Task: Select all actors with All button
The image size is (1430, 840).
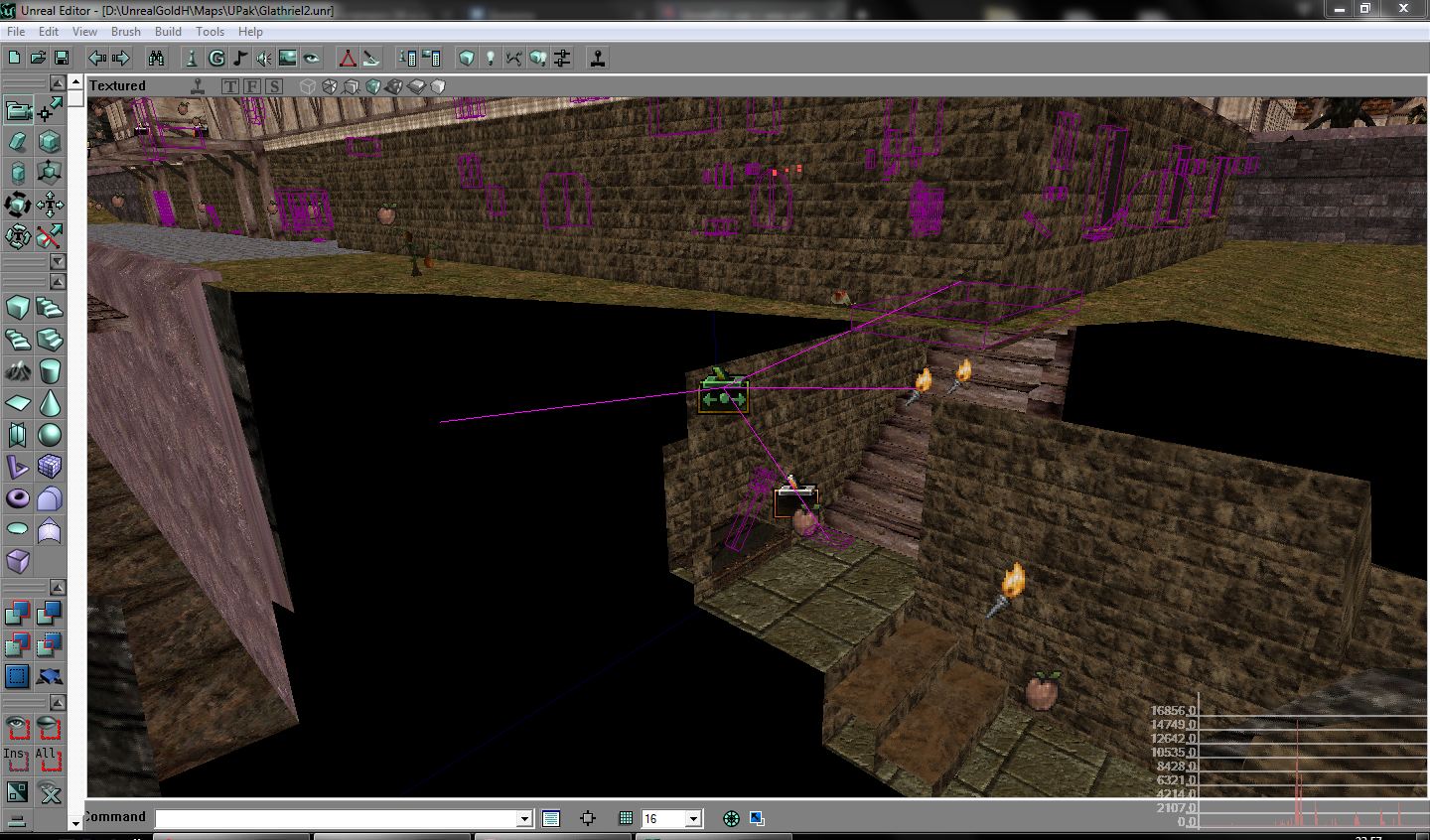Action: coord(50,761)
